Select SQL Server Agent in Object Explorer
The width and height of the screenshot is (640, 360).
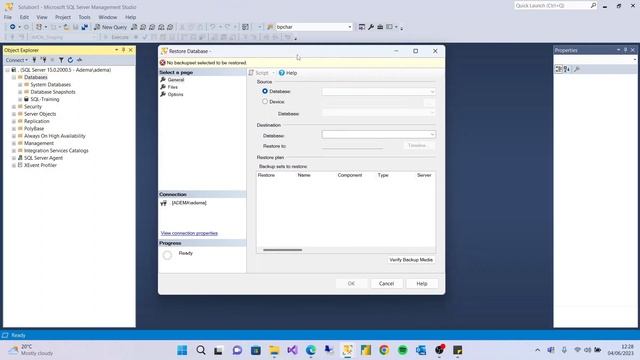43,158
